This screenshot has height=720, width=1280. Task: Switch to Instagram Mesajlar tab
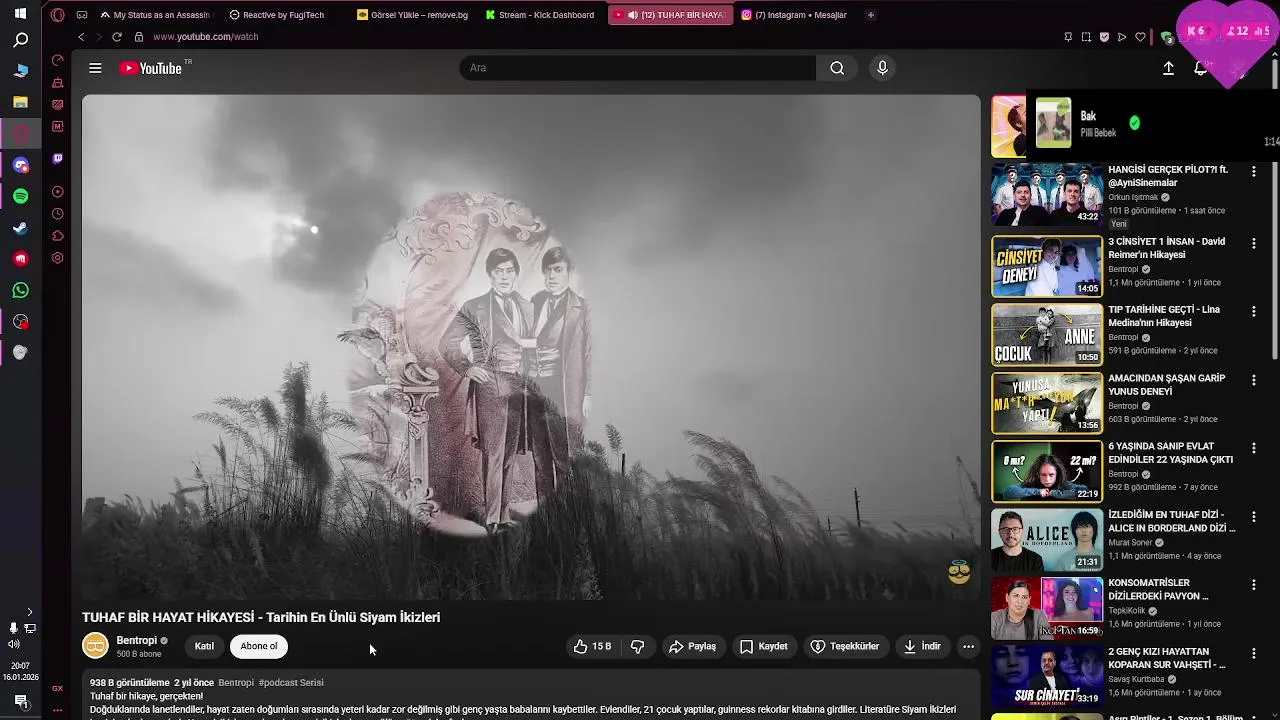tap(795, 15)
